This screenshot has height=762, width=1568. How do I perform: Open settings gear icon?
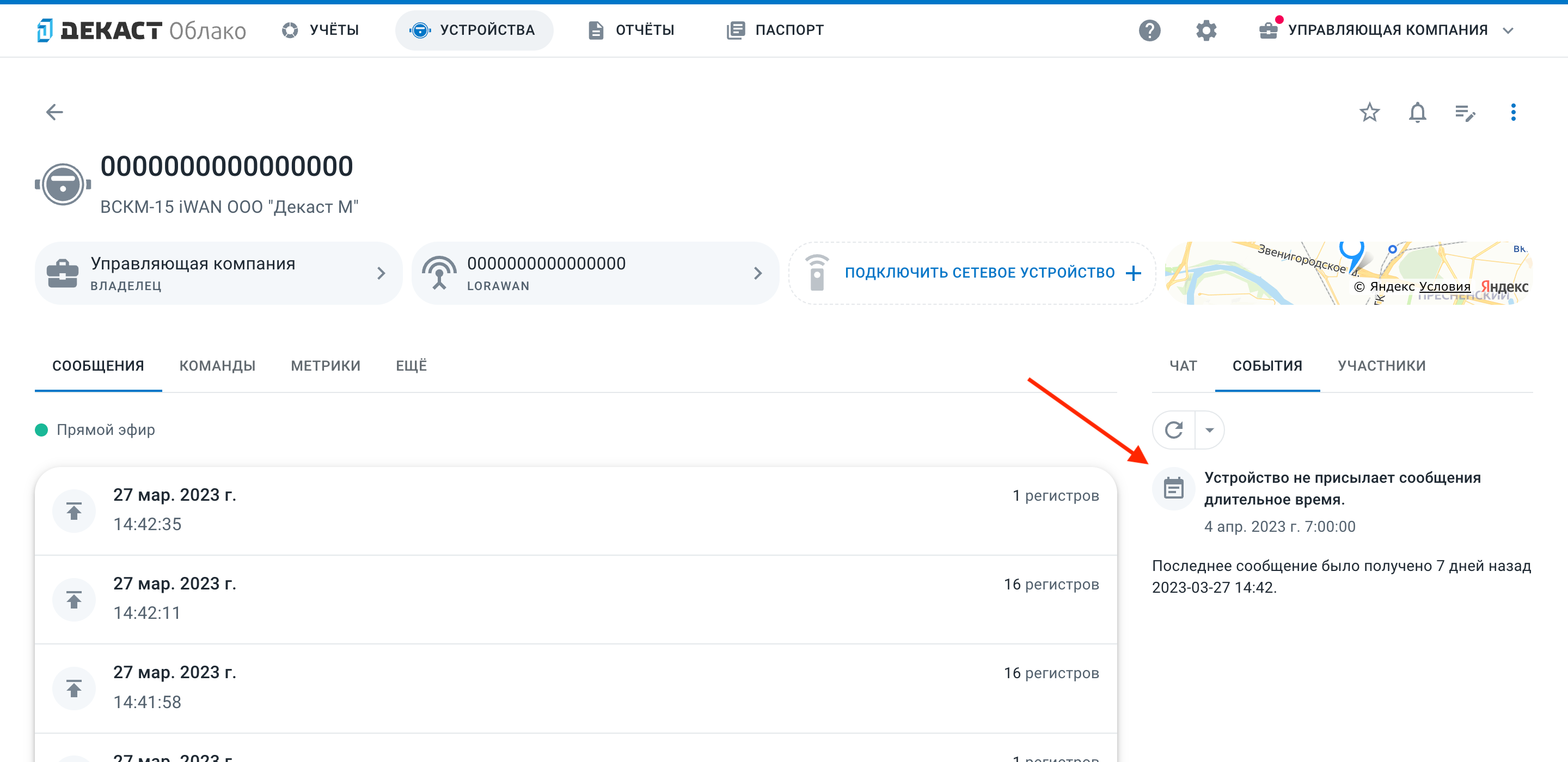(x=1206, y=30)
